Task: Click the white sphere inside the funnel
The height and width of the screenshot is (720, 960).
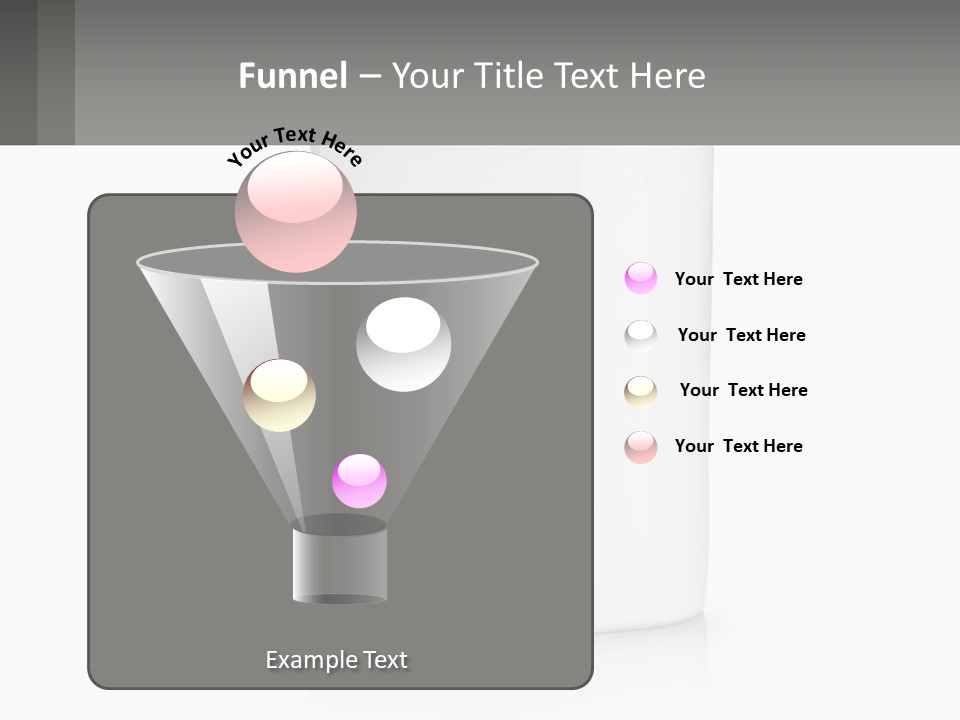Action: pyautogui.click(x=403, y=344)
